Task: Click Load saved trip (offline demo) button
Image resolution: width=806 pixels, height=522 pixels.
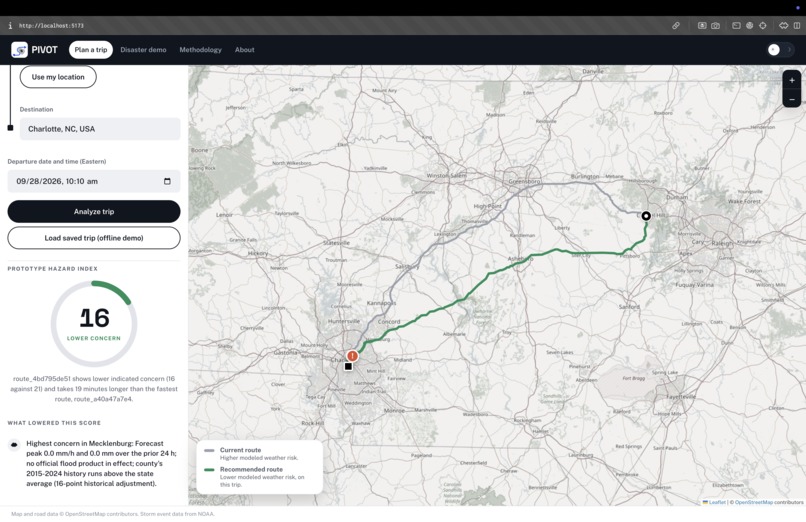Action: click(x=94, y=238)
